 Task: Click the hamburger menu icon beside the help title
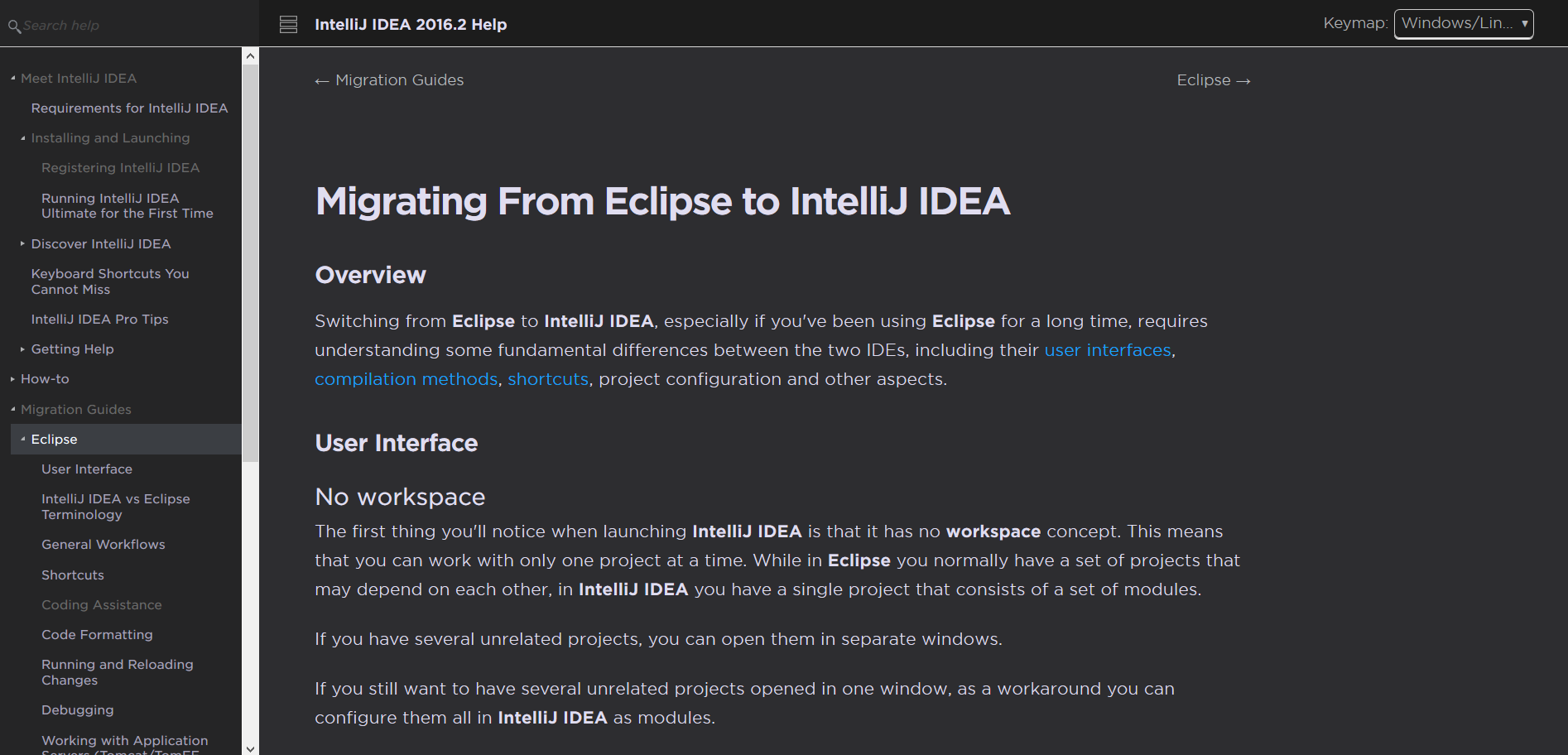tap(288, 24)
